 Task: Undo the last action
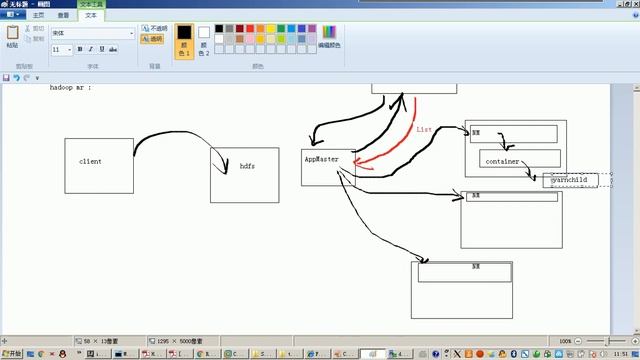click(16, 78)
